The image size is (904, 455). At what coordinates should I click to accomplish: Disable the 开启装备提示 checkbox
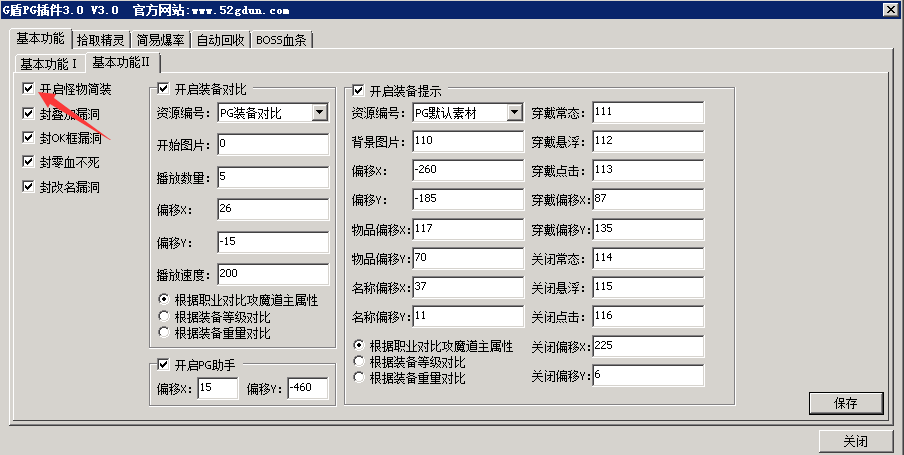(x=358, y=90)
